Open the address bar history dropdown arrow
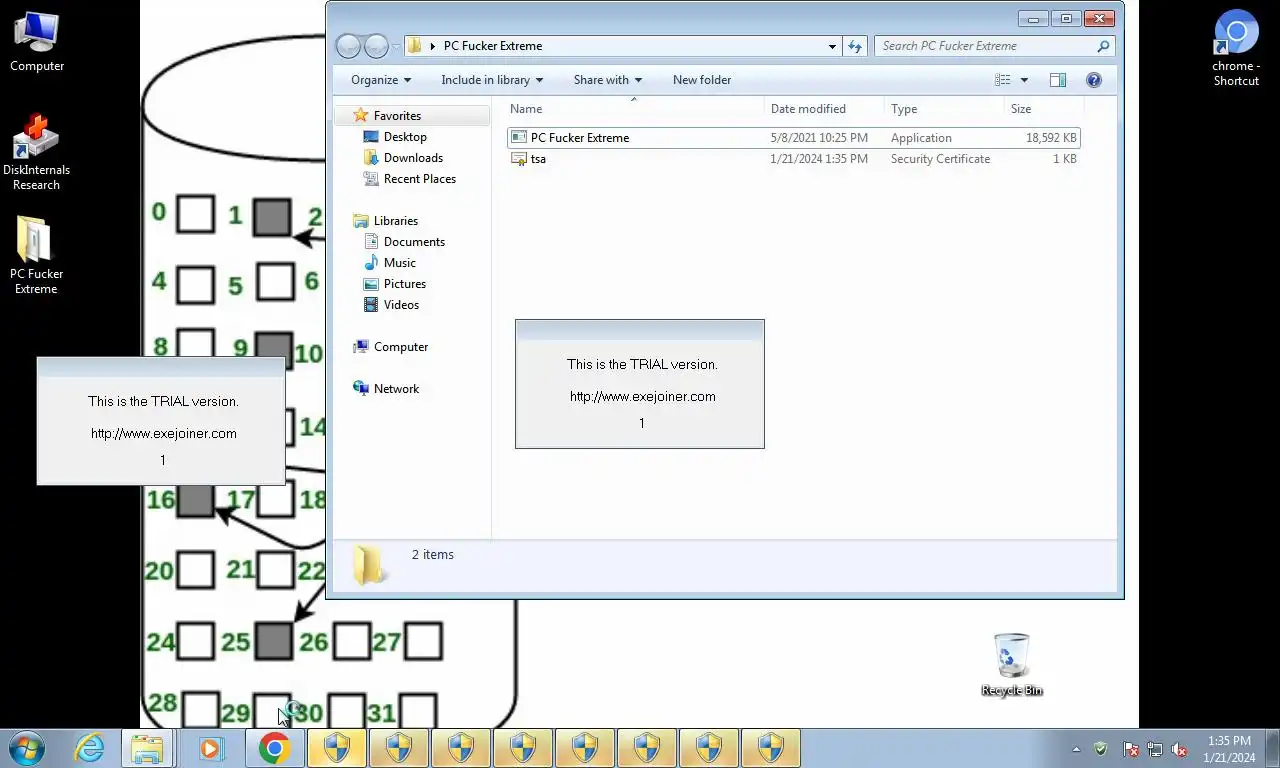The width and height of the screenshot is (1280, 768). (x=832, y=46)
